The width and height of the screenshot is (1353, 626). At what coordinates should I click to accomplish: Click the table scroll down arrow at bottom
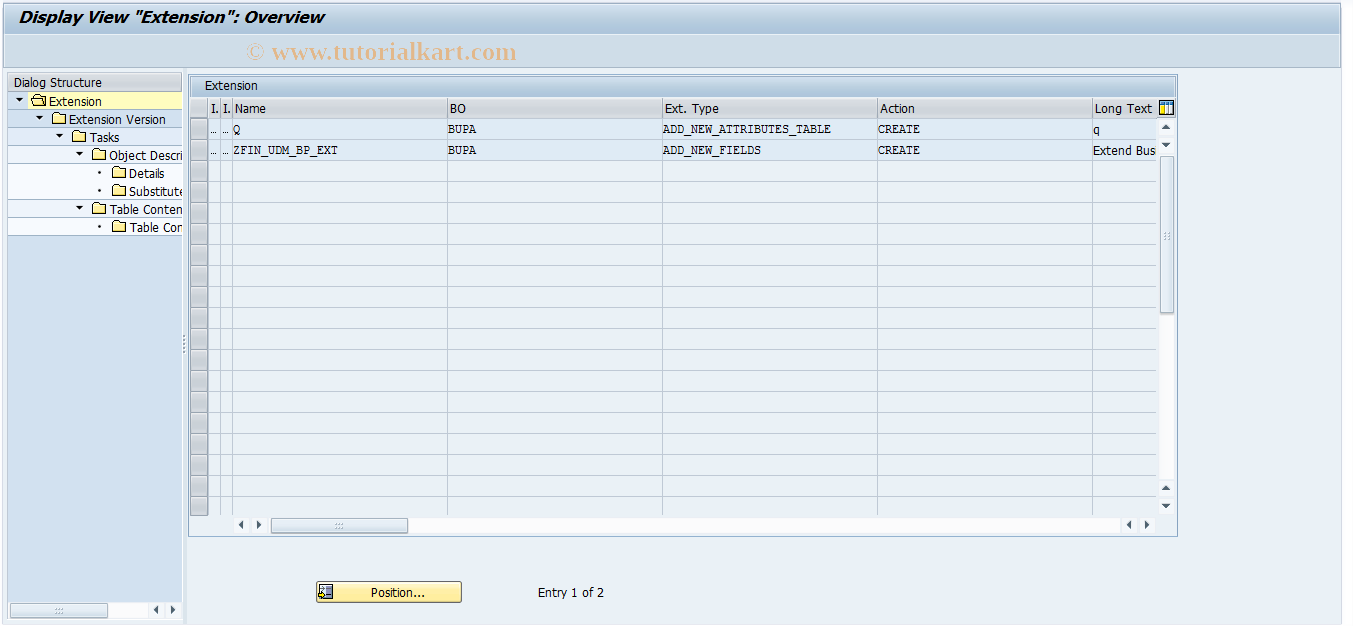pyautogui.click(x=1166, y=506)
